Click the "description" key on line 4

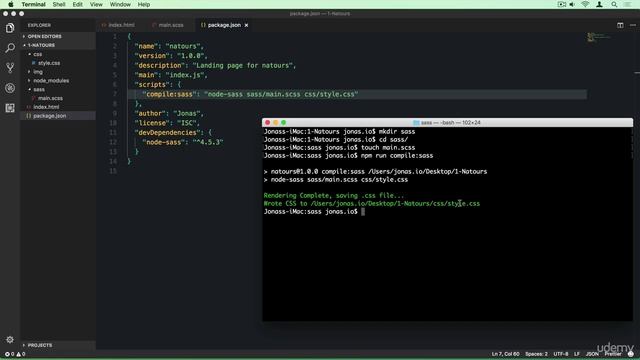coord(160,65)
